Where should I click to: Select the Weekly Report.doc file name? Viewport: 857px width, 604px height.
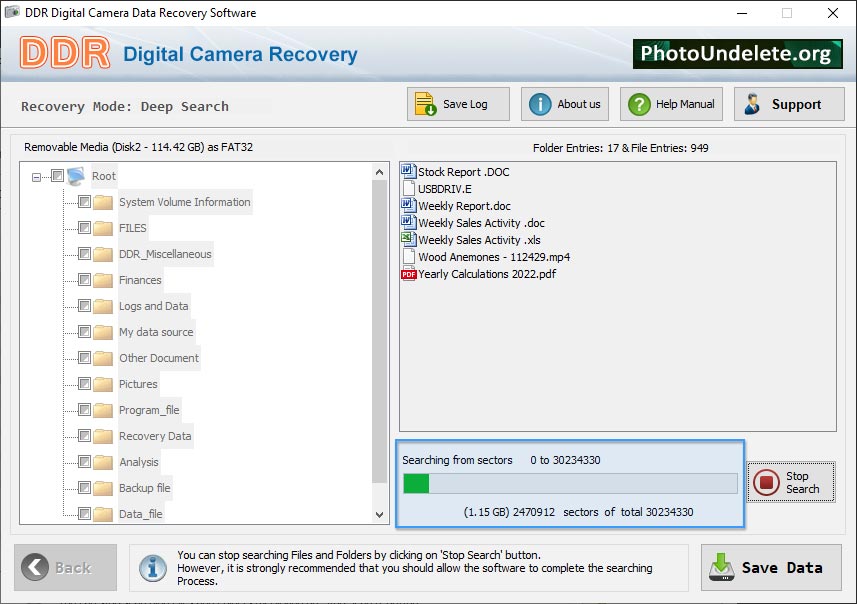coord(465,206)
